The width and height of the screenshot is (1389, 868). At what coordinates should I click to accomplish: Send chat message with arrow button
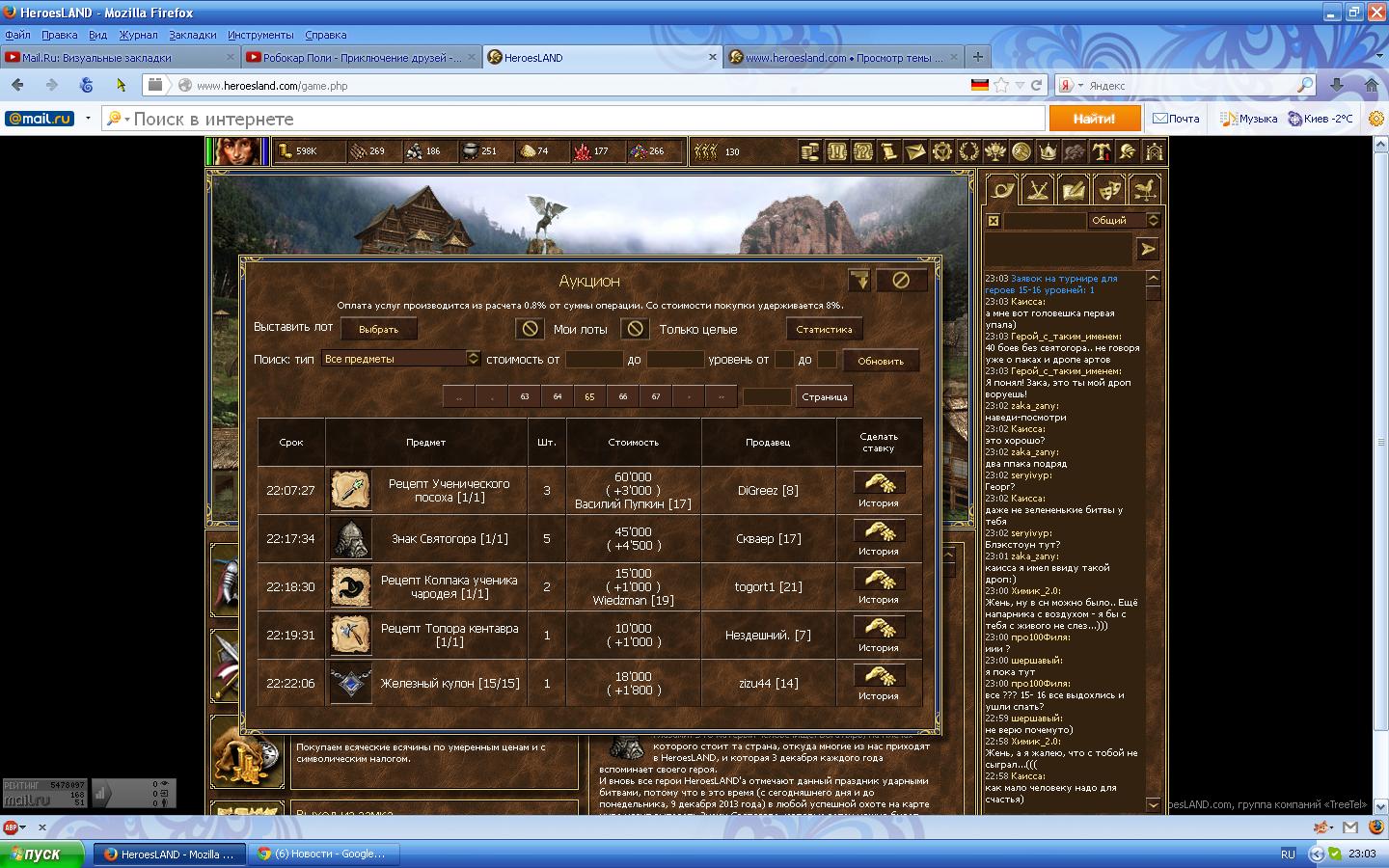pos(1147,250)
